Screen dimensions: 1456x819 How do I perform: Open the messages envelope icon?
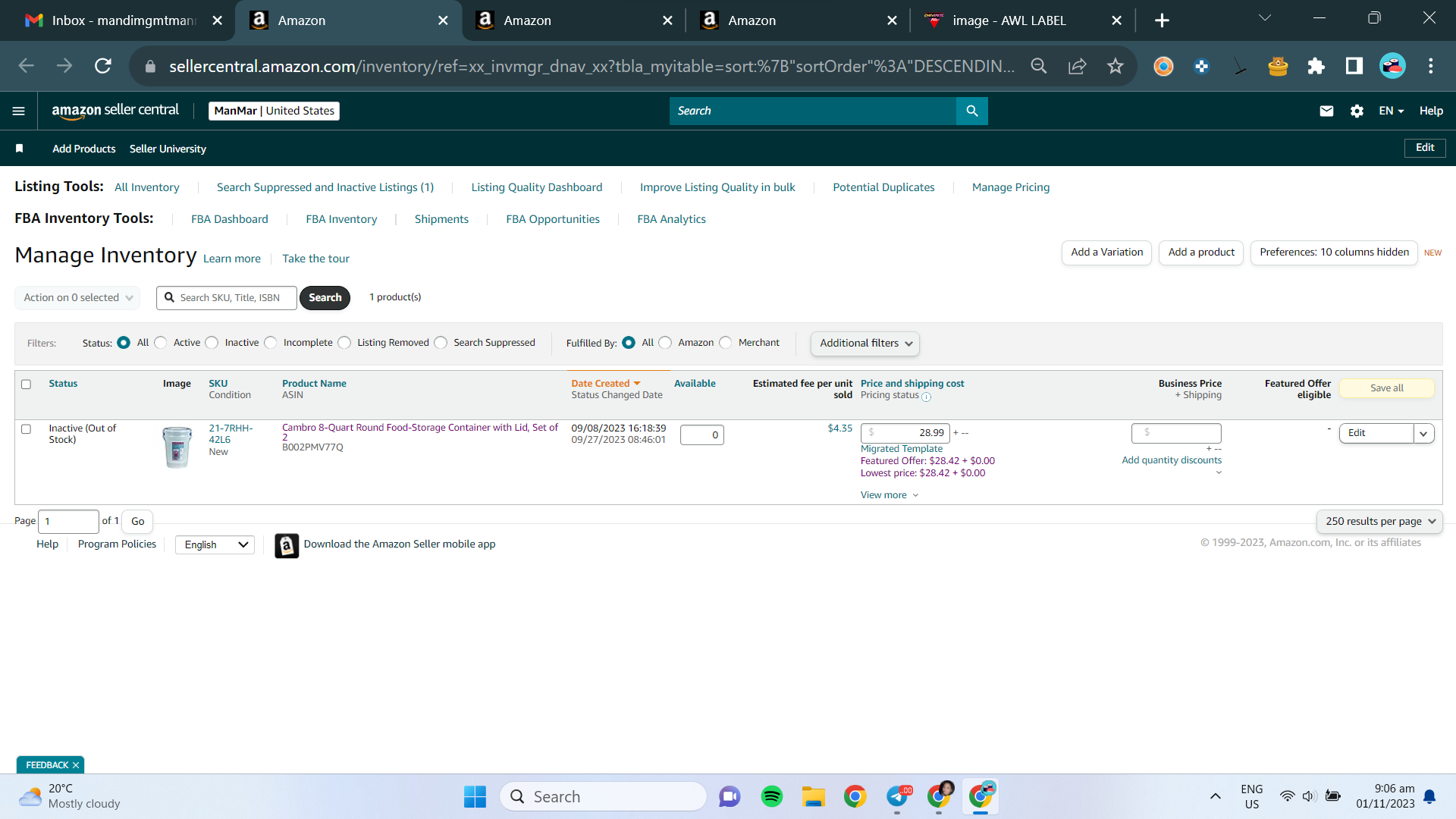coord(1326,111)
